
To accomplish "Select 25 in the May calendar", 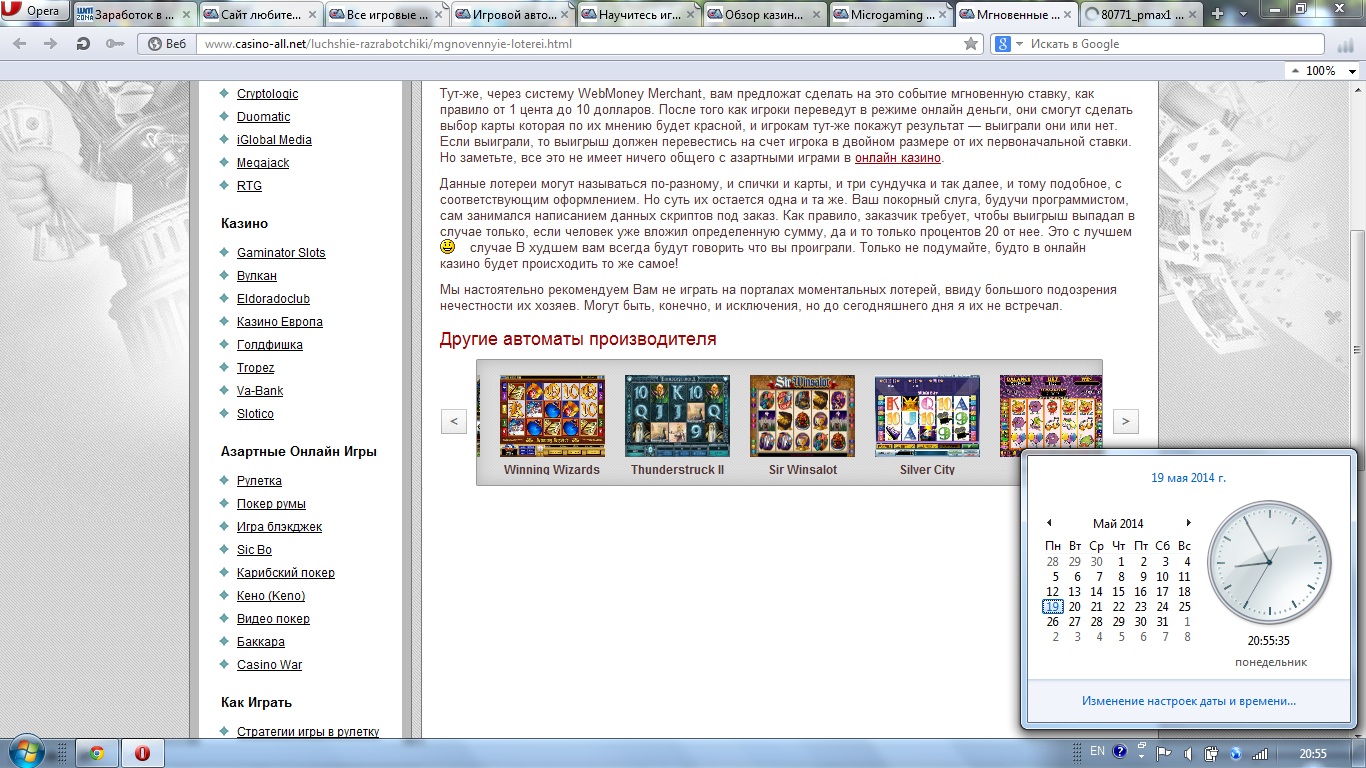I will click(x=1185, y=607).
